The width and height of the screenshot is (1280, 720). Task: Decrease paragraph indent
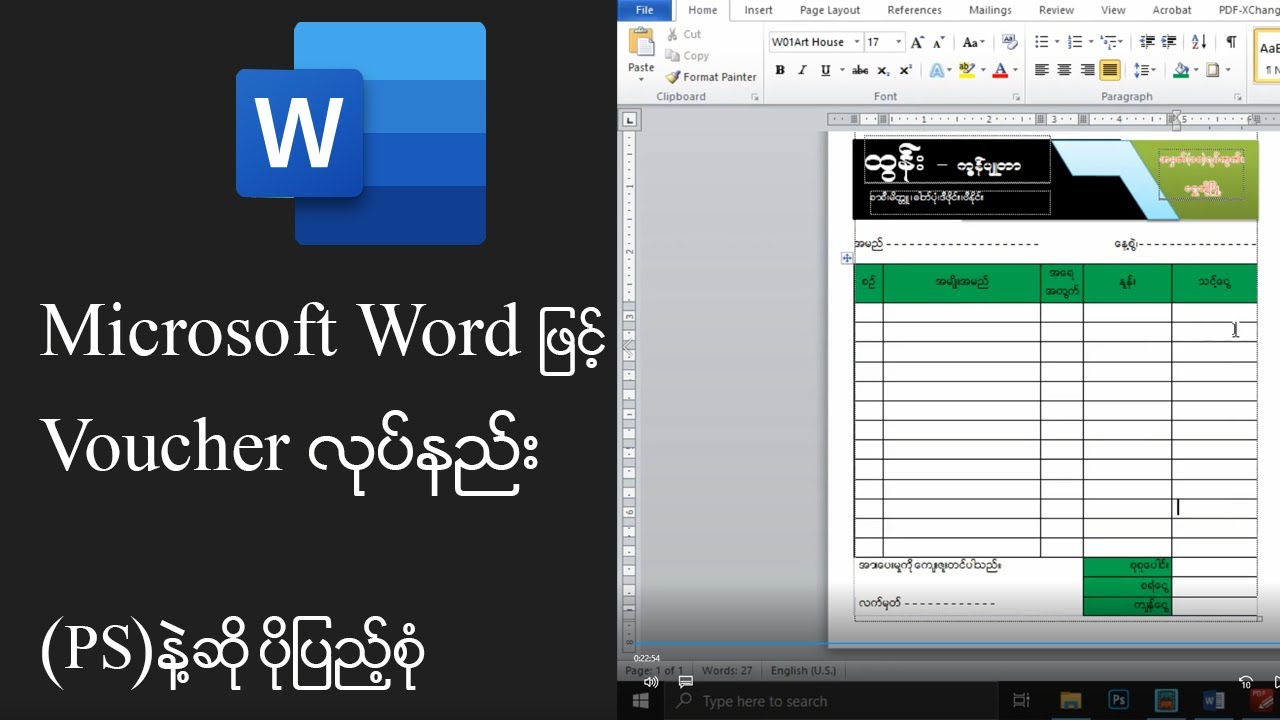pyautogui.click(x=1146, y=42)
